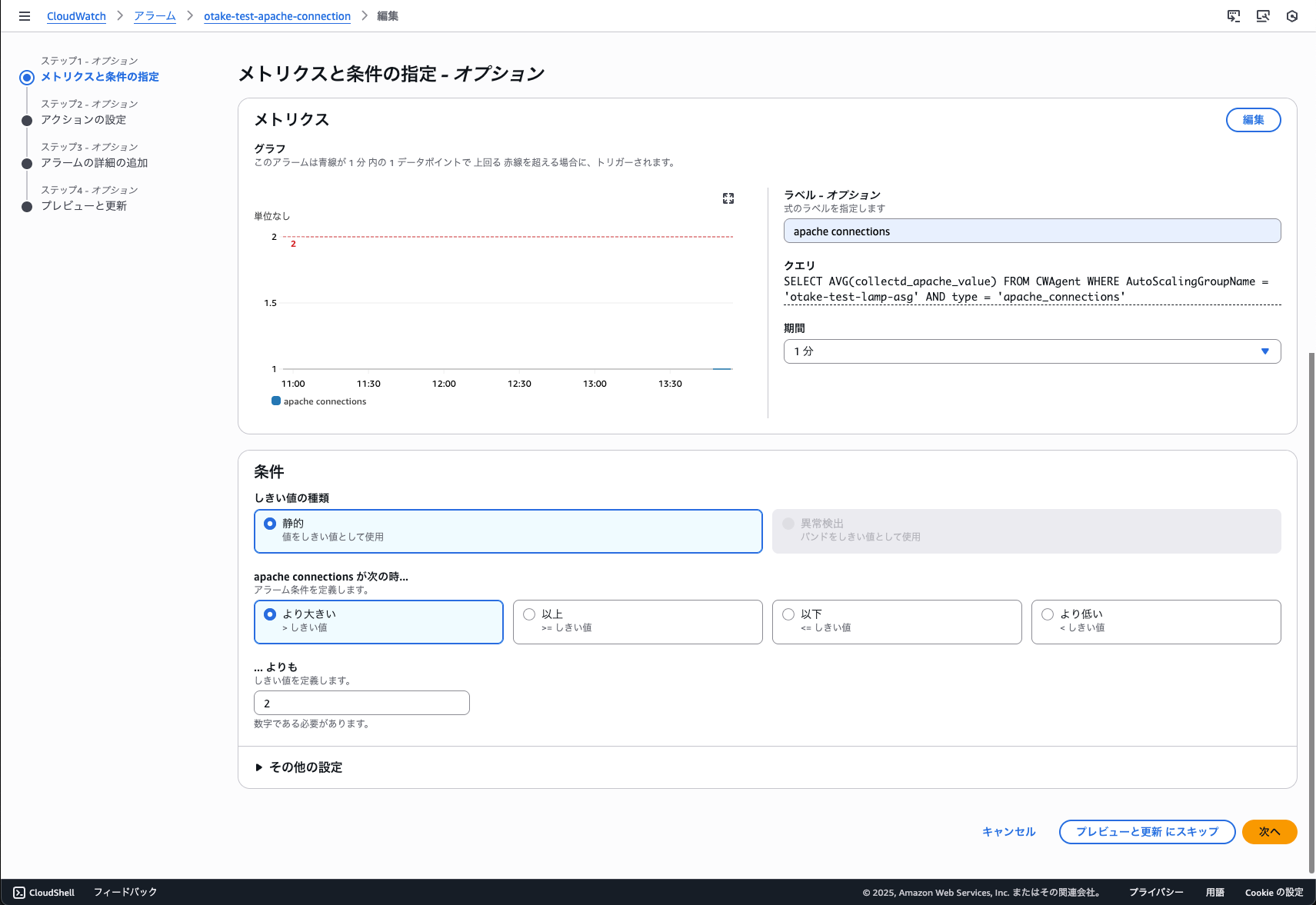1316x905 pixels.
Task: Click the step 1 indicator circle in sidebar
Action: pyautogui.click(x=27, y=77)
